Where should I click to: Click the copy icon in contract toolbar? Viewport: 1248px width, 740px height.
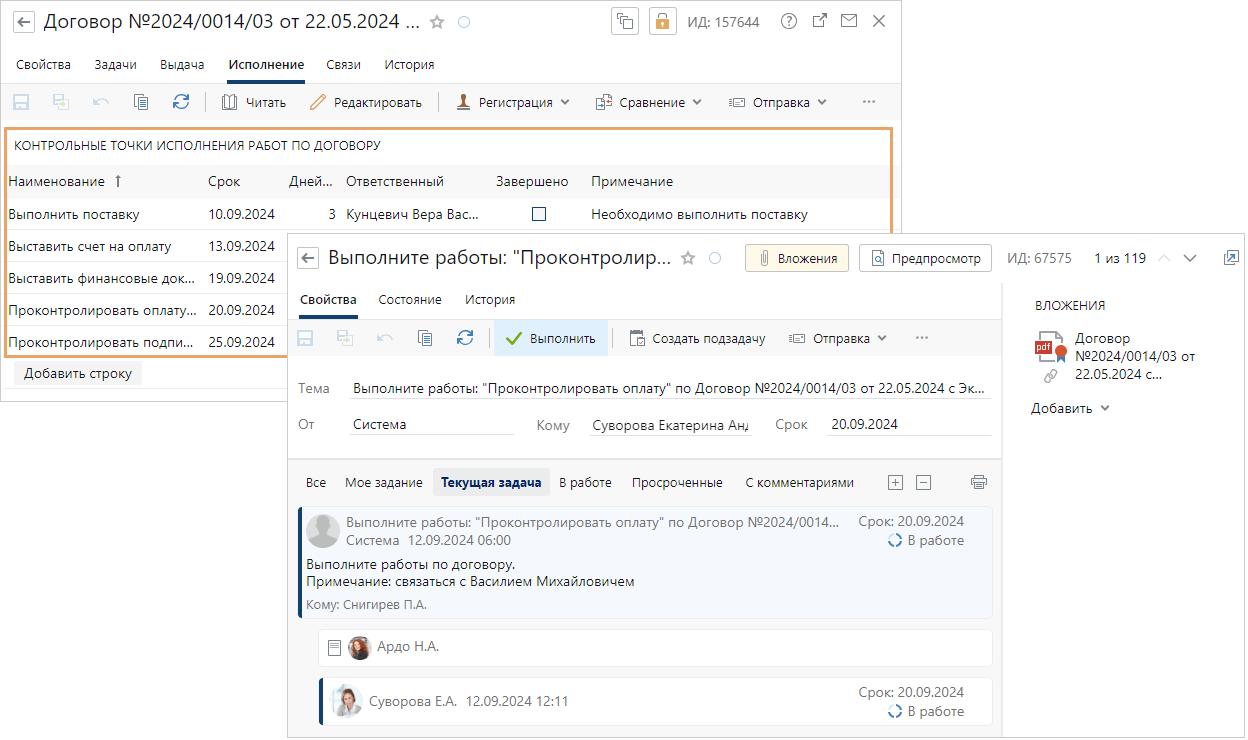coord(141,102)
